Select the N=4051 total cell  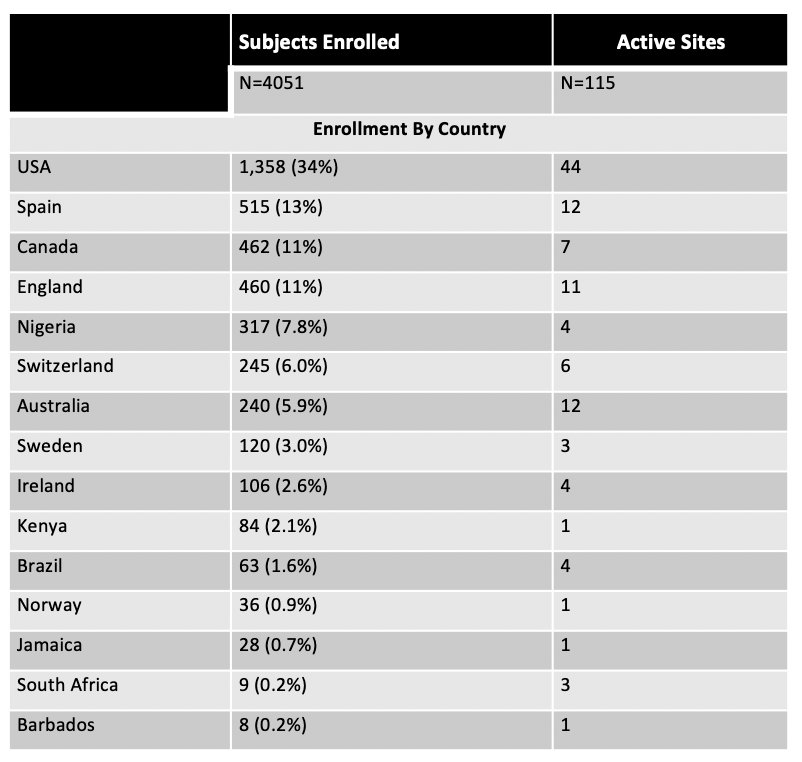click(392, 92)
